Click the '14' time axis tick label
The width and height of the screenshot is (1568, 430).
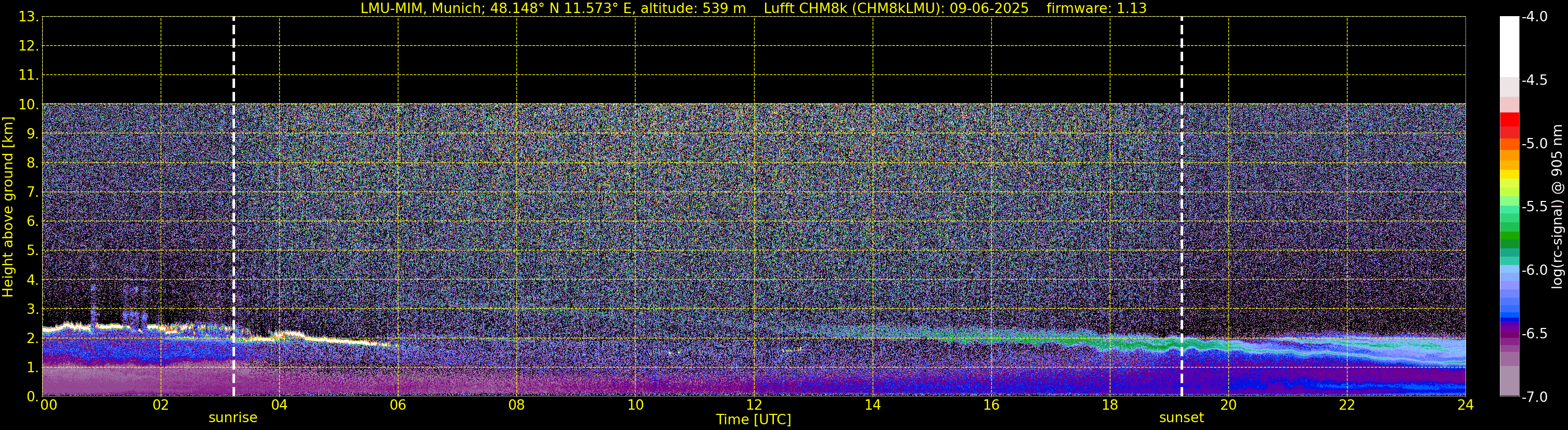coord(873,405)
